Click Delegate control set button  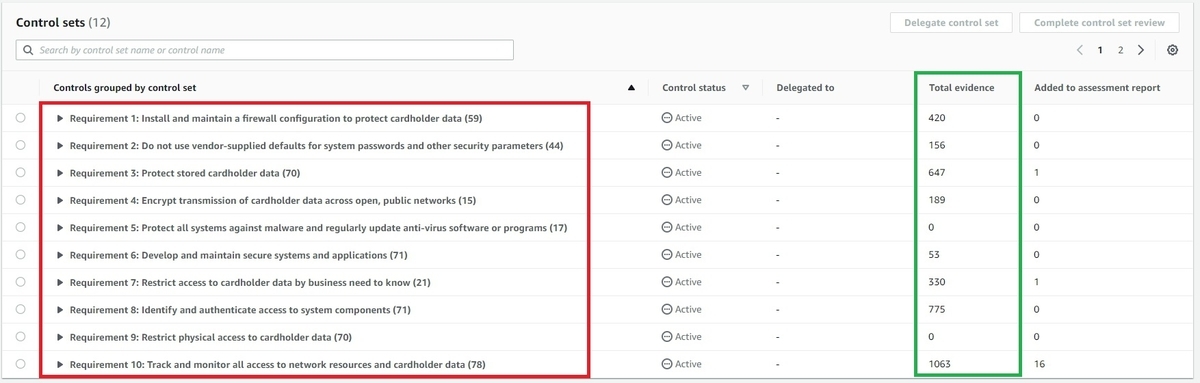tap(951, 22)
